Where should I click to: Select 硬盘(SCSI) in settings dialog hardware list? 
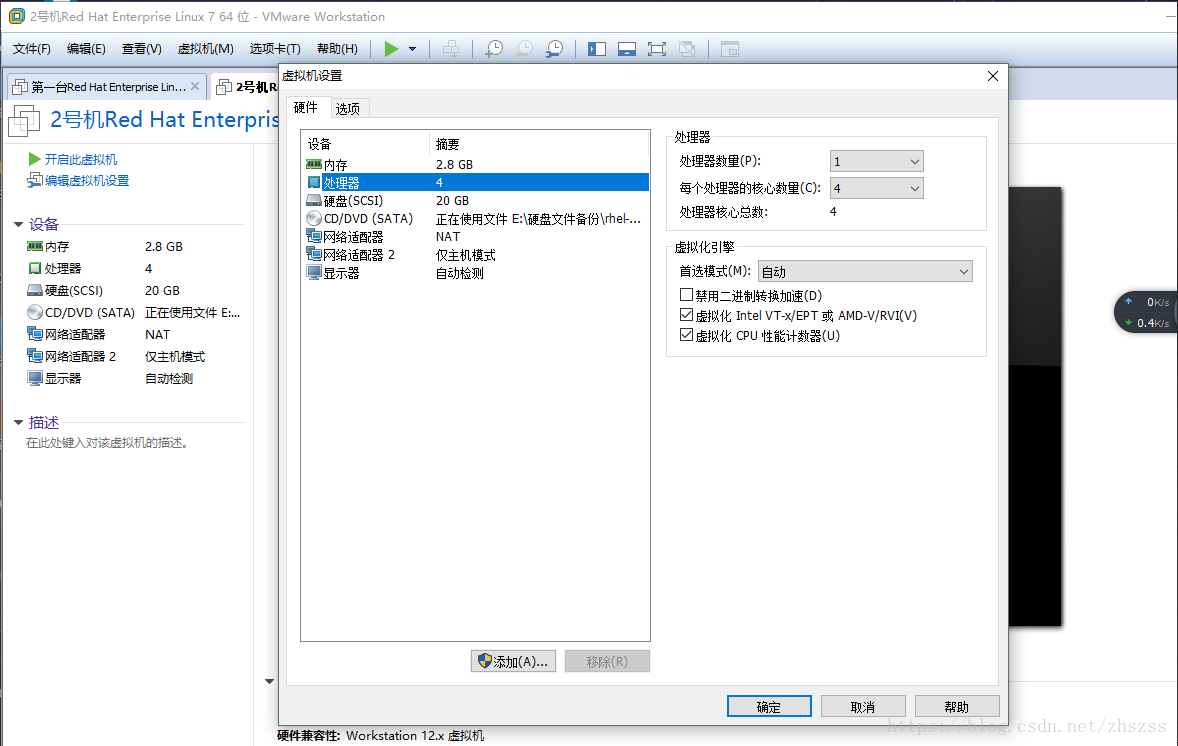476,201
